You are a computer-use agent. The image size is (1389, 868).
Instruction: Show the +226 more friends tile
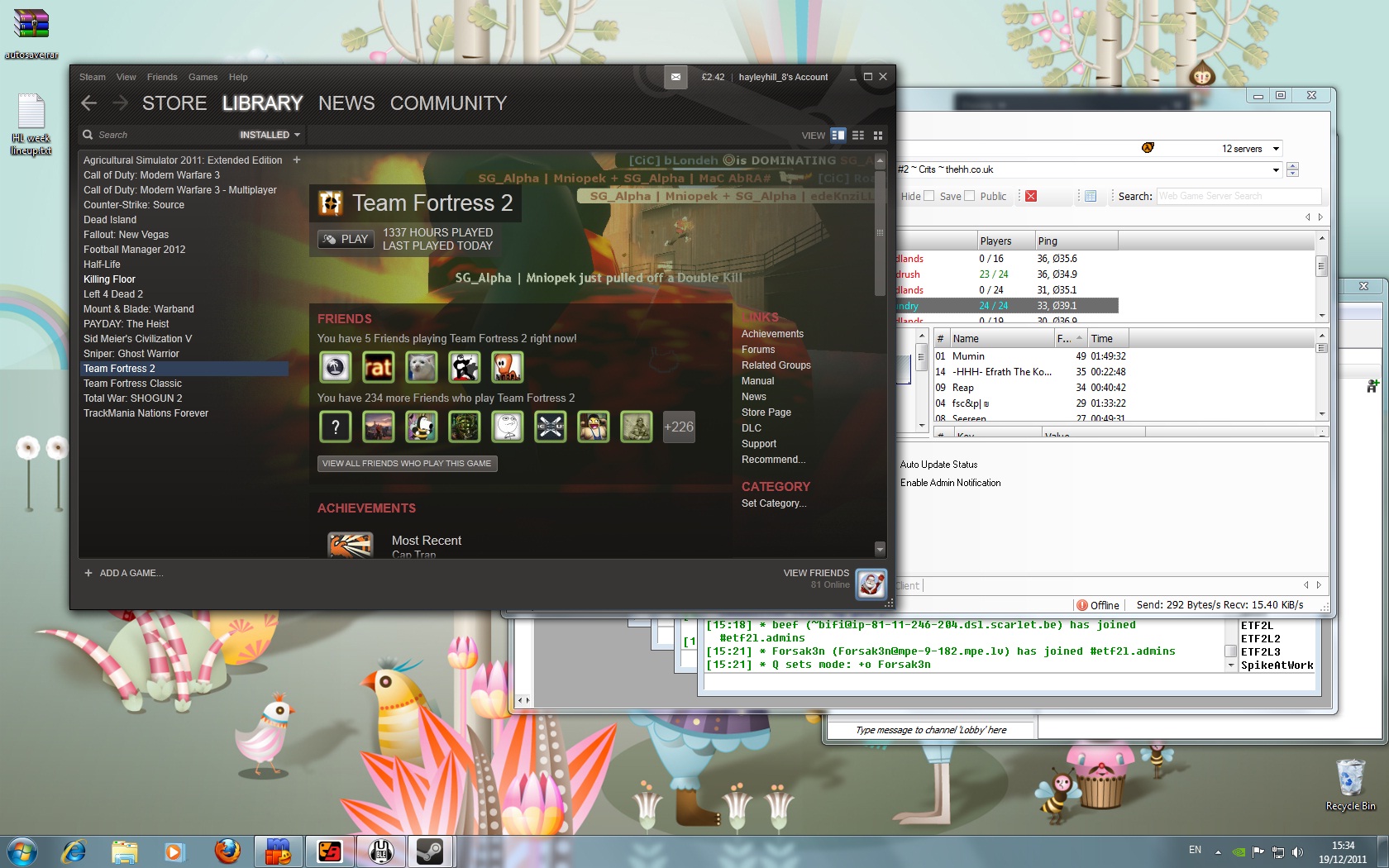coord(679,427)
